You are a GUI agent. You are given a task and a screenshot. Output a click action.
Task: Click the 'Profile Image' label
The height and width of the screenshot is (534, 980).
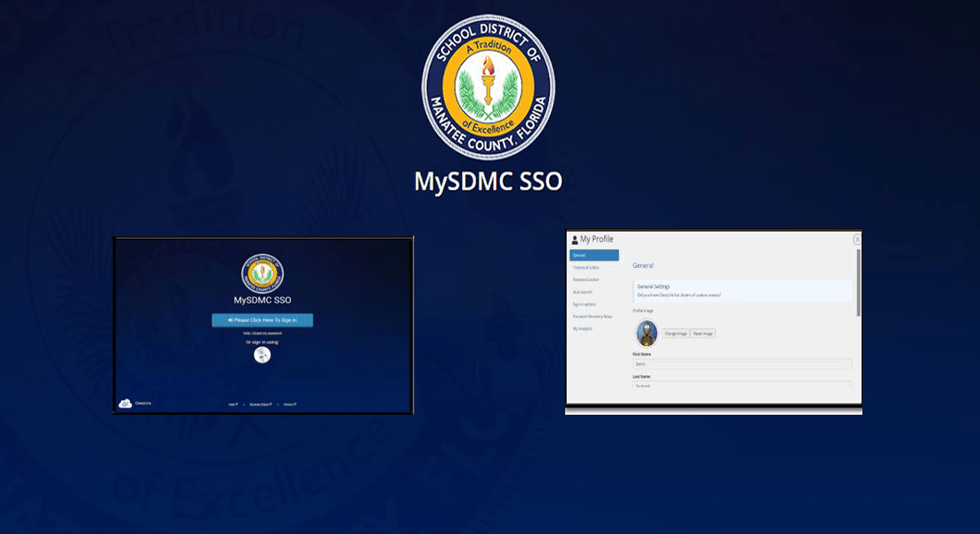pyautogui.click(x=642, y=311)
